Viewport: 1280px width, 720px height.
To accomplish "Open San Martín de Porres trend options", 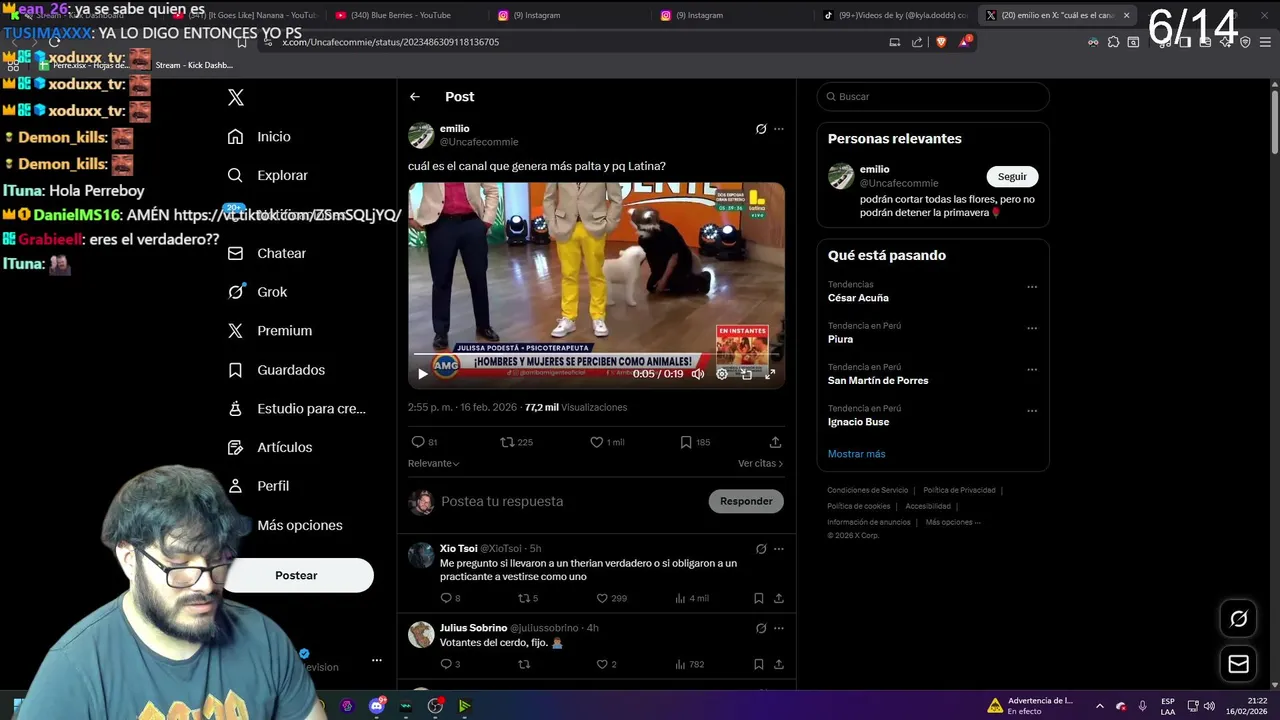I will tap(1032, 369).
